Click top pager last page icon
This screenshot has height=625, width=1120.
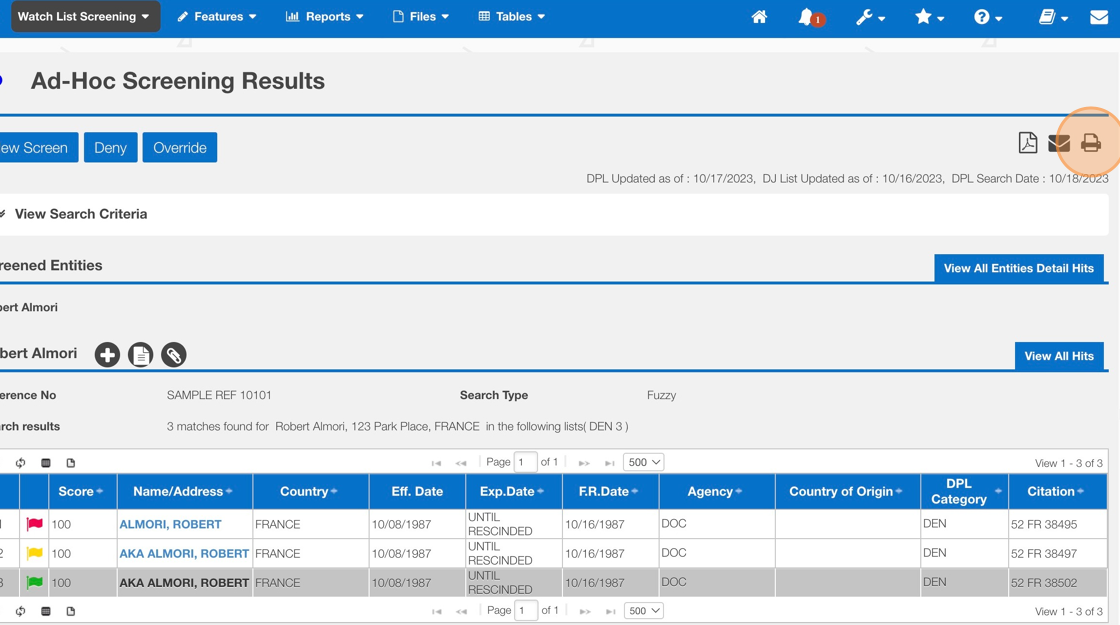tap(609, 463)
